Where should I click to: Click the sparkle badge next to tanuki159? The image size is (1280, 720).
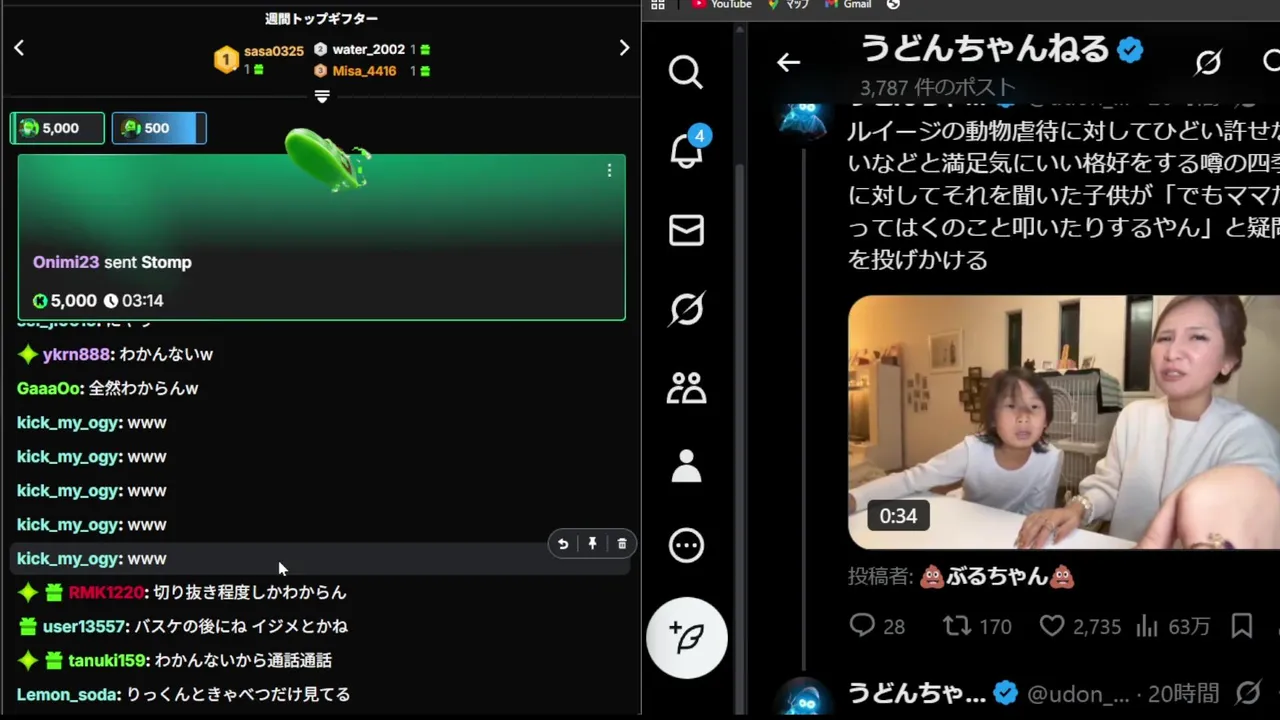[28, 660]
